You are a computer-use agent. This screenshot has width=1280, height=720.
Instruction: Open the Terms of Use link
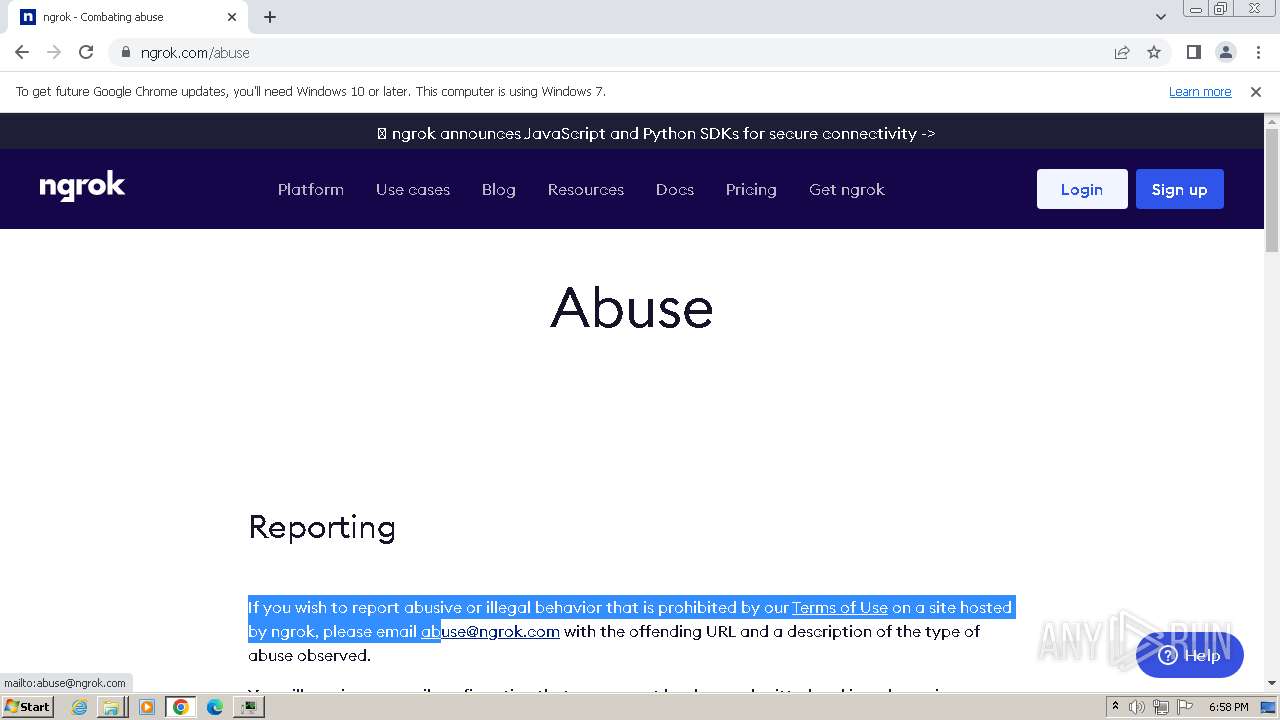[840, 607]
